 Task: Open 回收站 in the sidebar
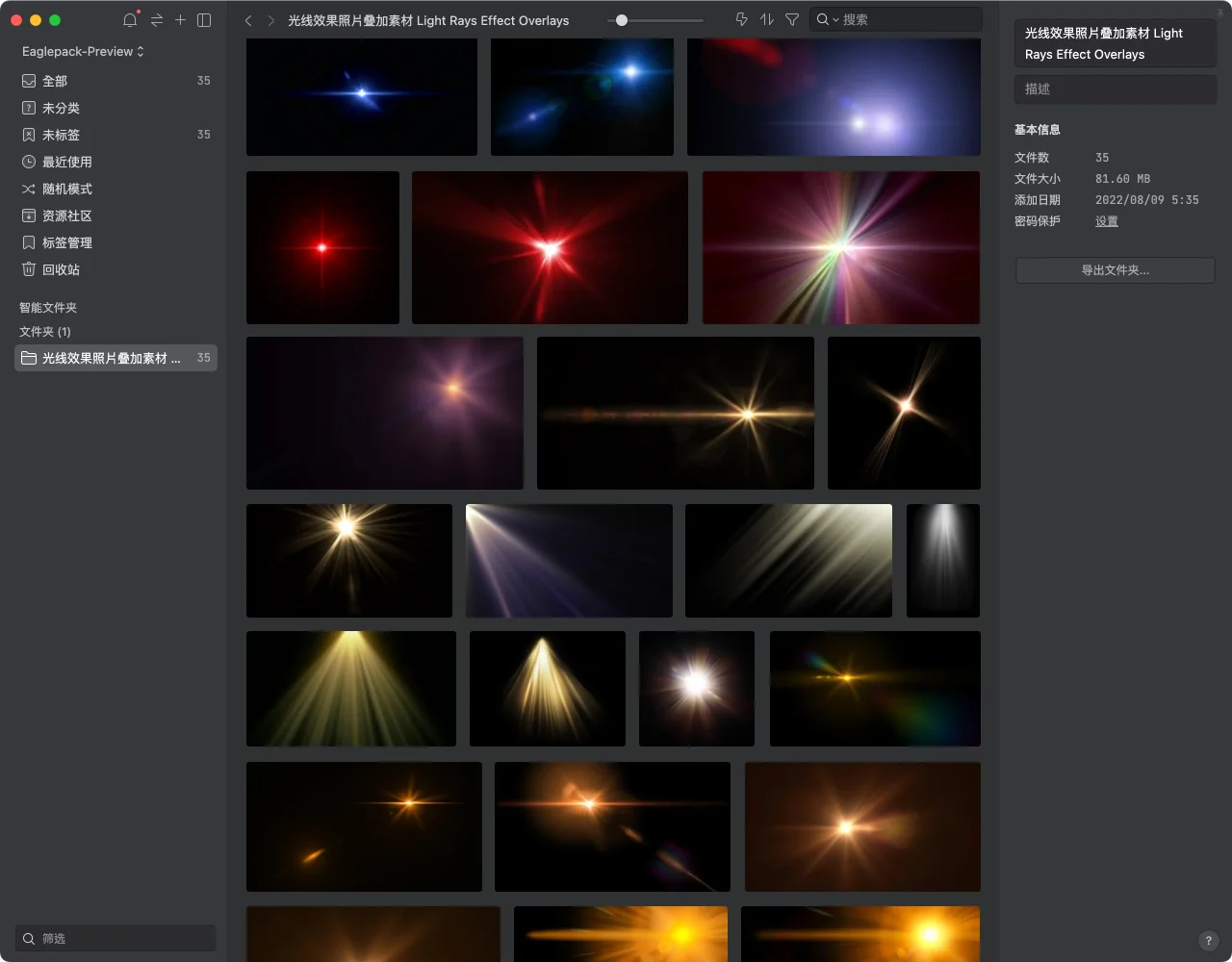61,269
